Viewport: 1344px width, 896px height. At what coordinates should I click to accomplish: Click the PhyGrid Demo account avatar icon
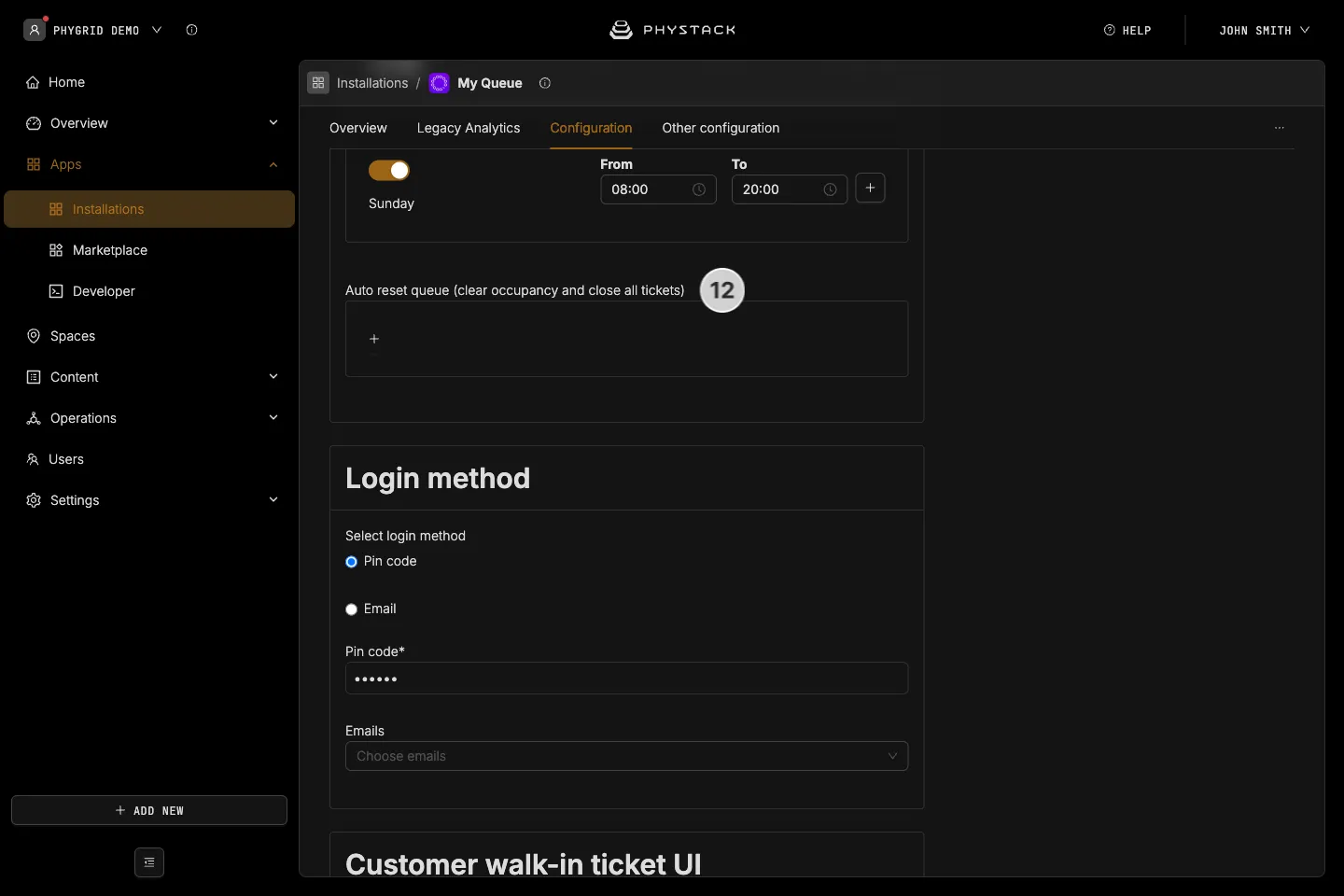[35, 30]
